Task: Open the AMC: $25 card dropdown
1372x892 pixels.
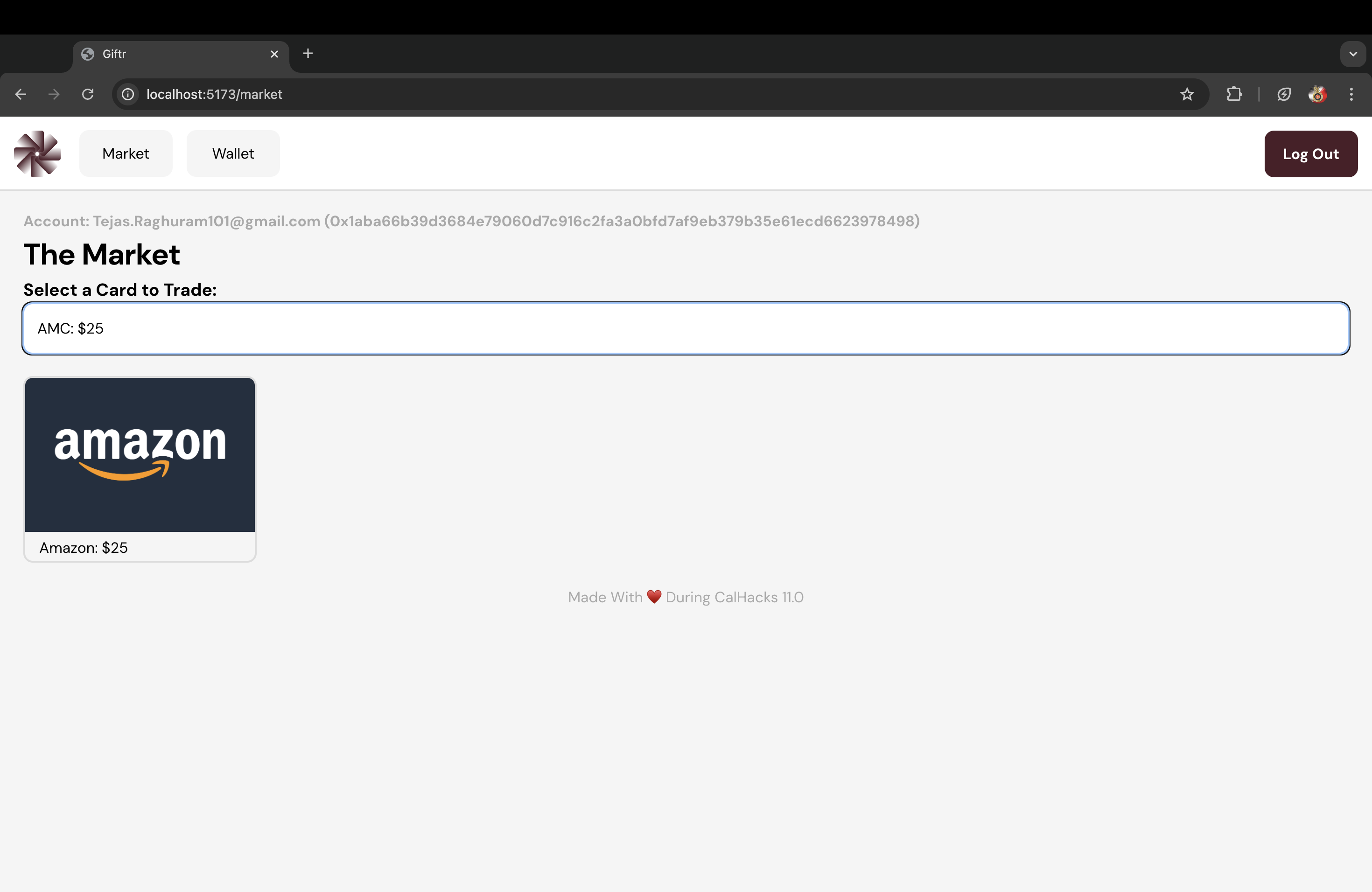Action: point(686,328)
